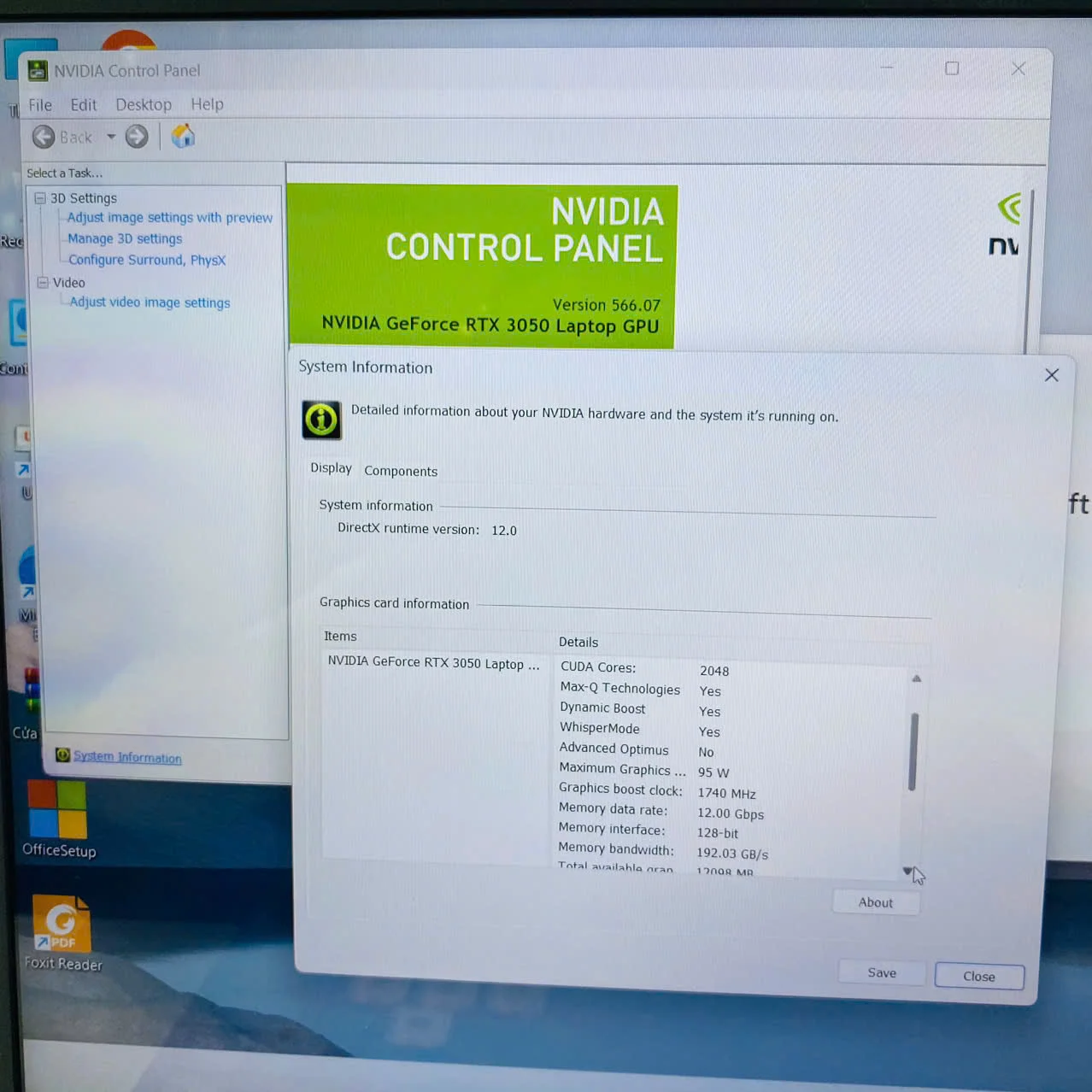The image size is (1092, 1092).
Task: Switch to the Components tab
Action: pos(401,471)
